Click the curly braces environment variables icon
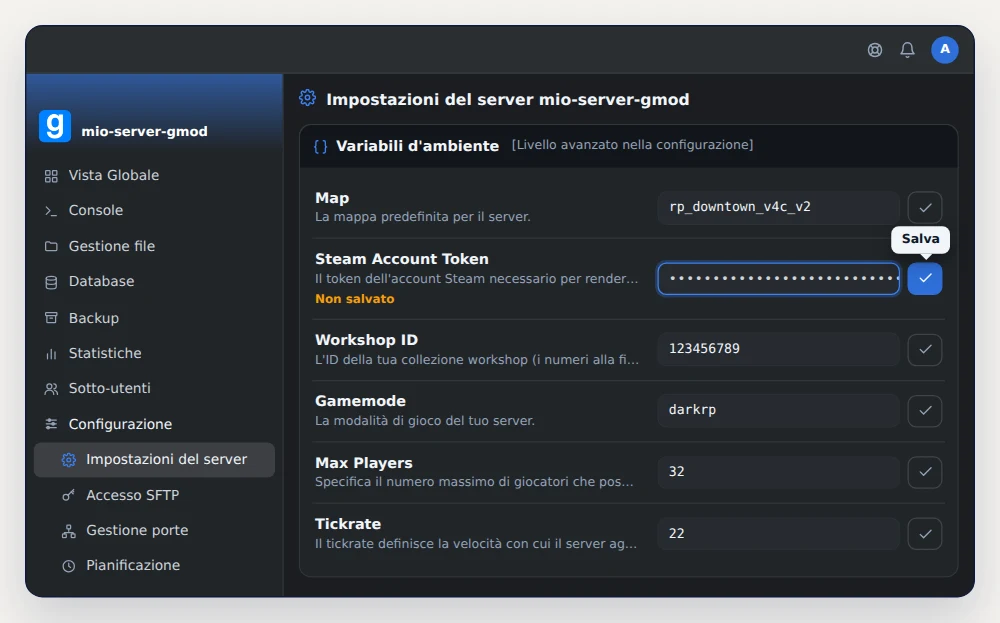Screen dimensions: 1000x623 (320, 147)
